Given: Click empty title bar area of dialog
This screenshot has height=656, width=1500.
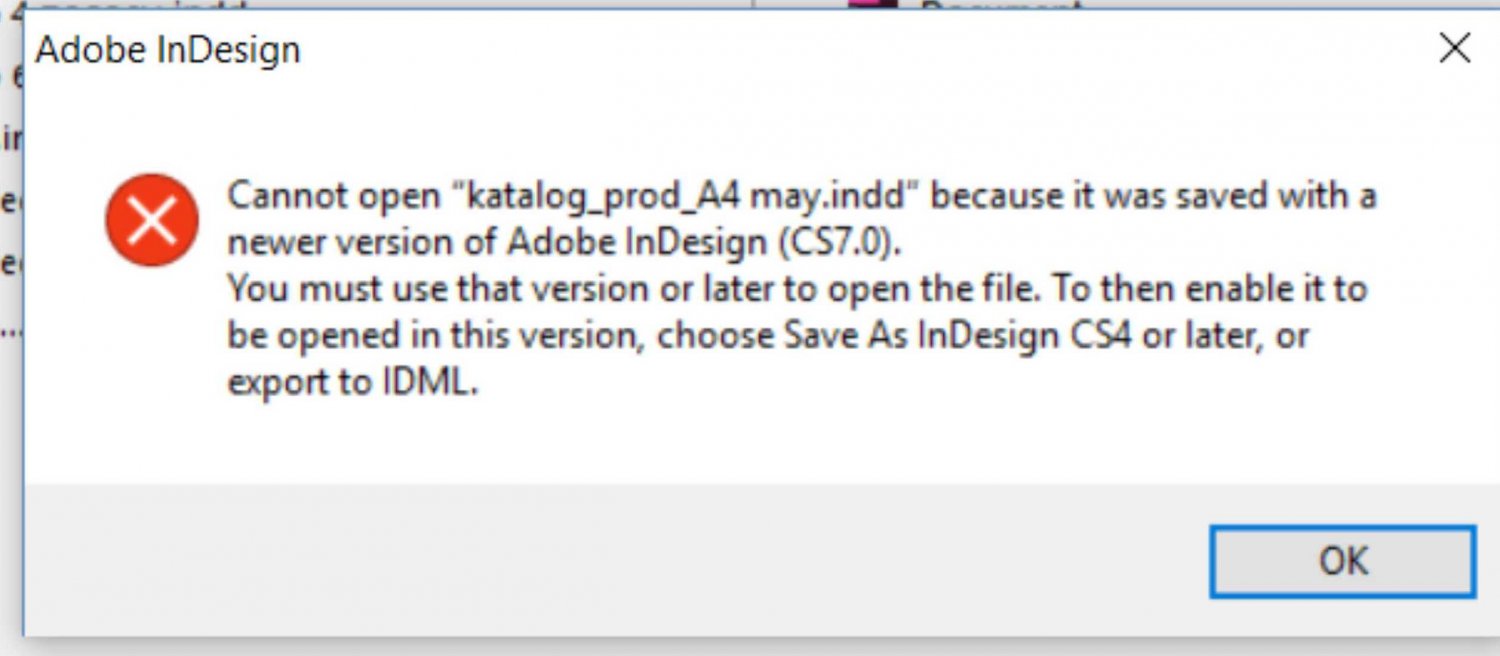Looking at the screenshot, I should [x=850, y=48].
